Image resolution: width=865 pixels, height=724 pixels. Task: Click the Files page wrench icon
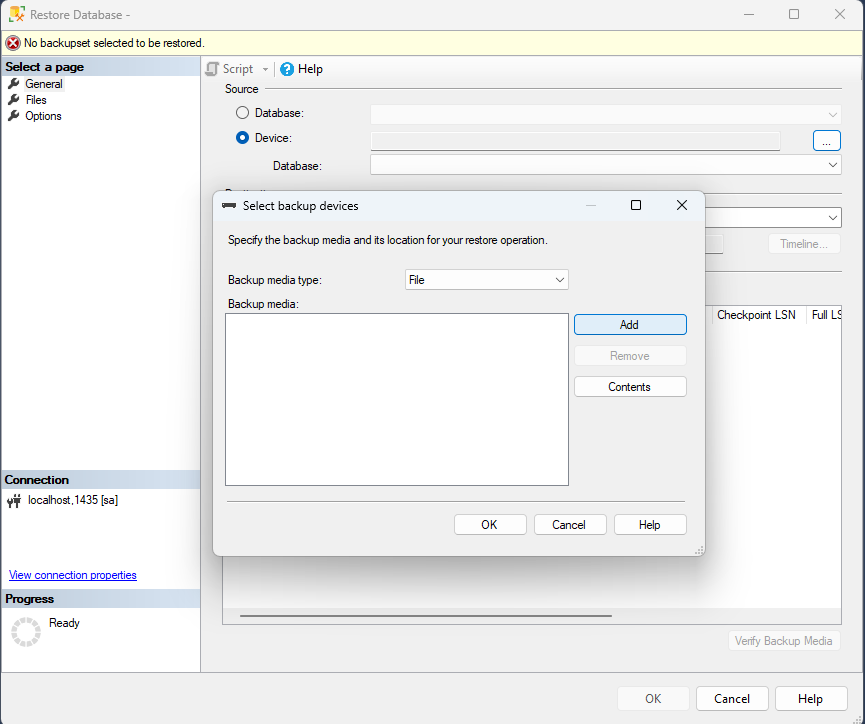click(14, 99)
